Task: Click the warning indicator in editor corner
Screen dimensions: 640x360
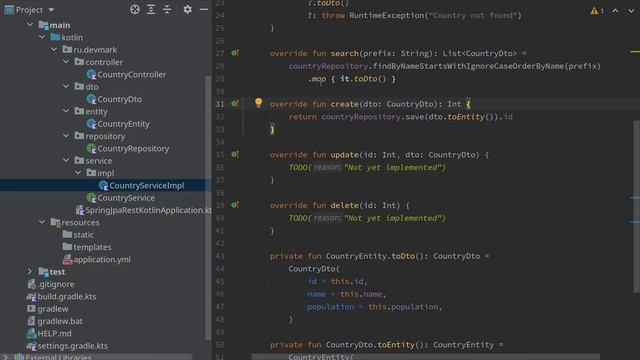Action: [596, 11]
